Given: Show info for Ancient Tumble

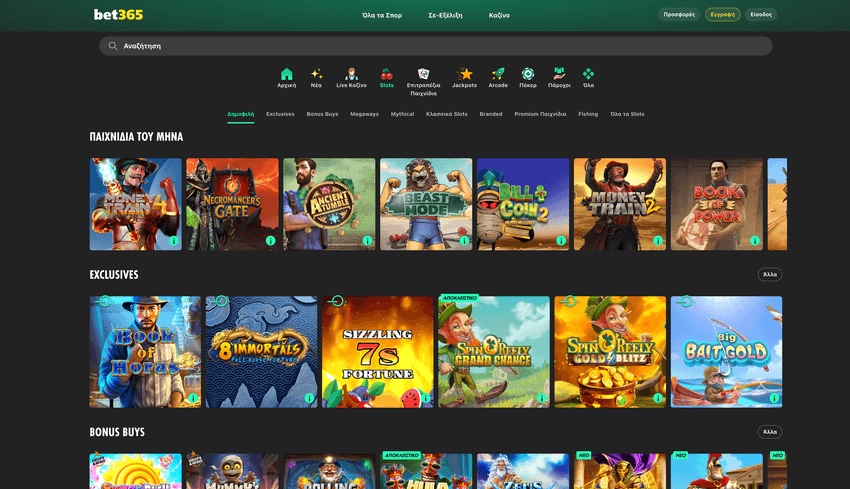Looking at the screenshot, I should (x=368, y=241).
